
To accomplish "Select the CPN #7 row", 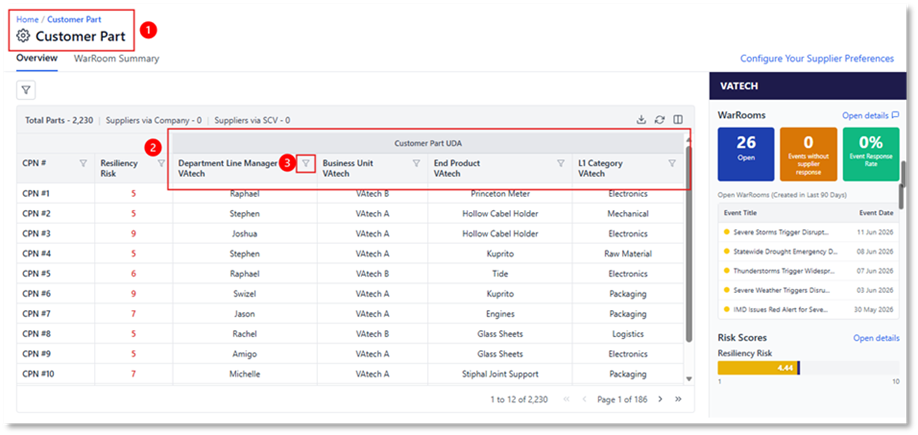I will tap(351, 314).
